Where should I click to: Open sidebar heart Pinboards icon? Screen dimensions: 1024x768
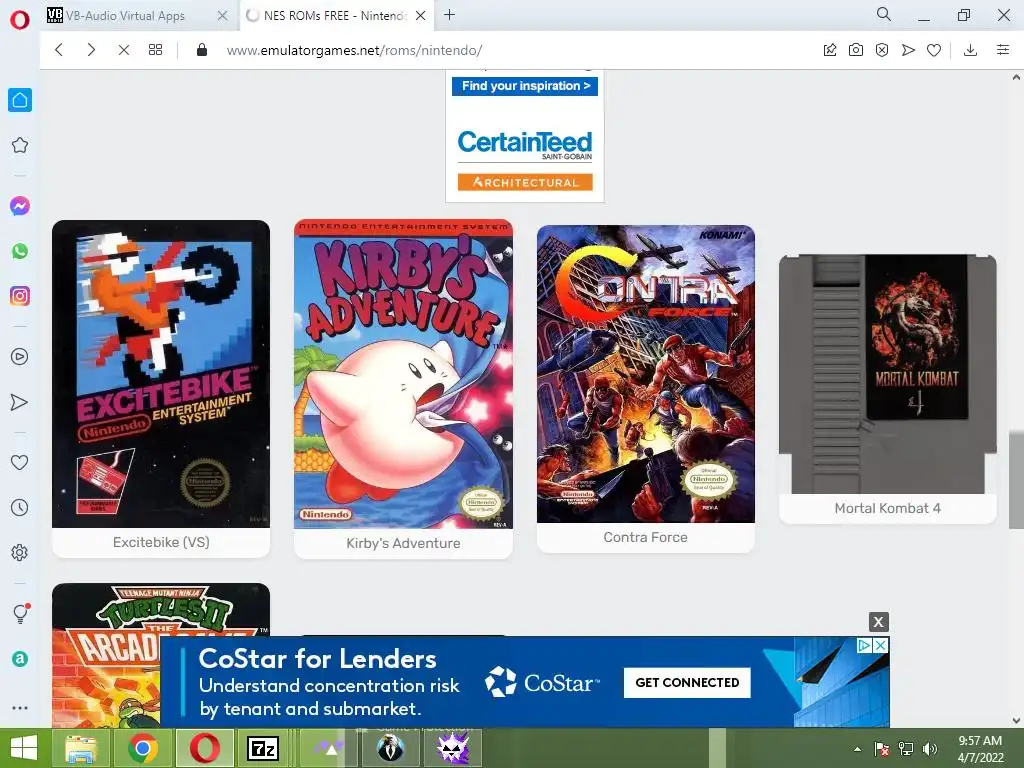coord(20,462)
